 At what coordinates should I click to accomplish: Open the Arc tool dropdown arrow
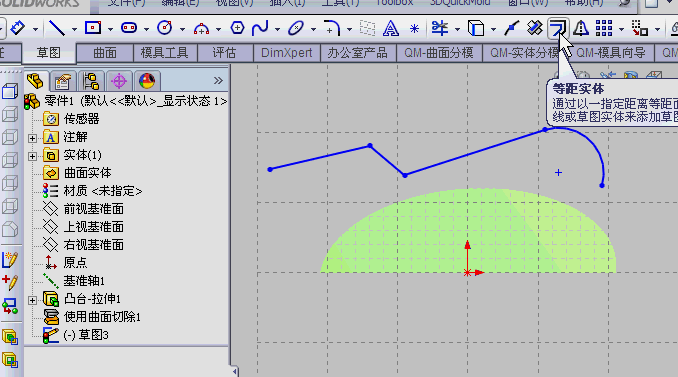tap(218, 29)
